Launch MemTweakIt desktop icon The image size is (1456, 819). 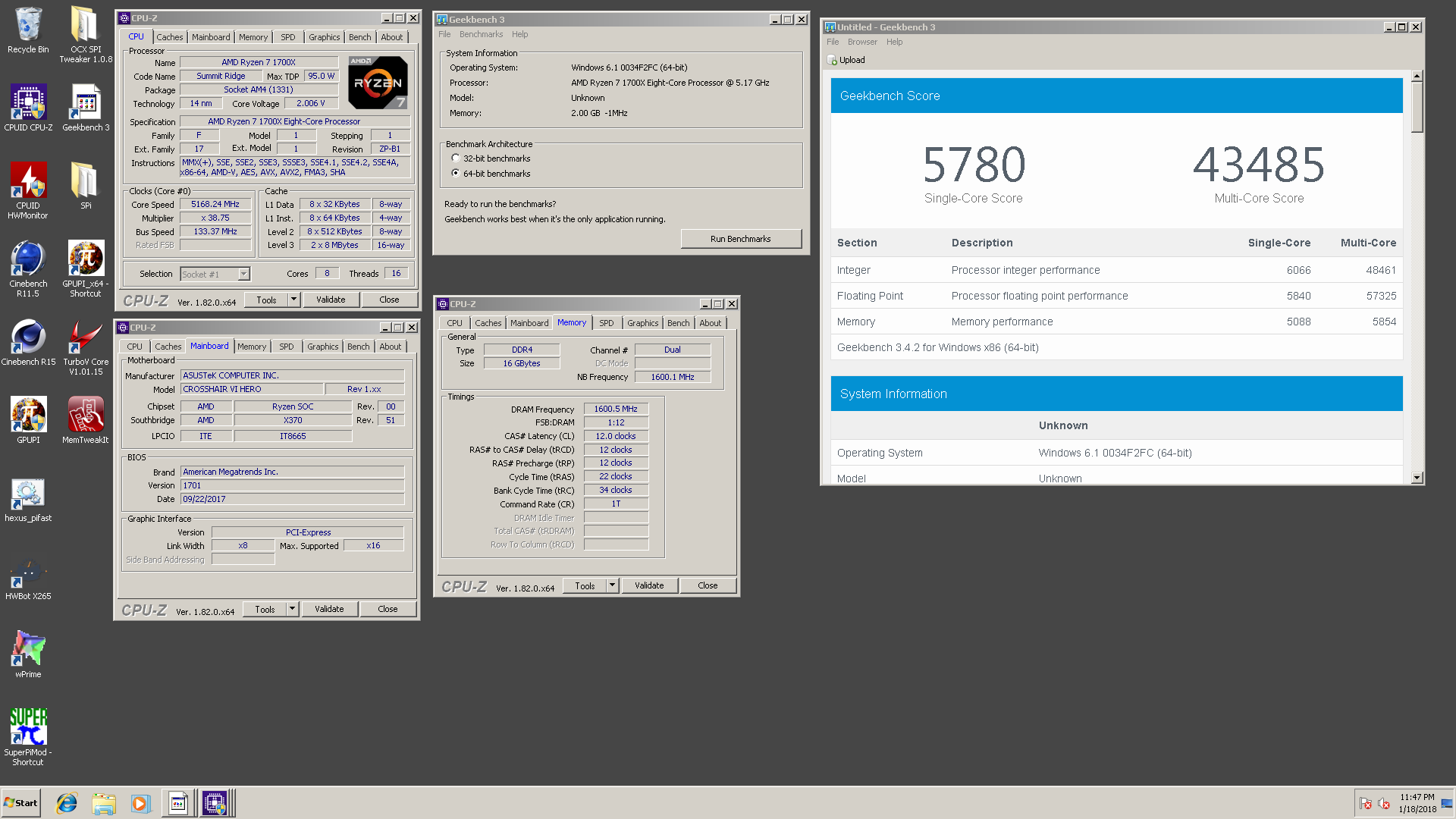click(86, 421)
